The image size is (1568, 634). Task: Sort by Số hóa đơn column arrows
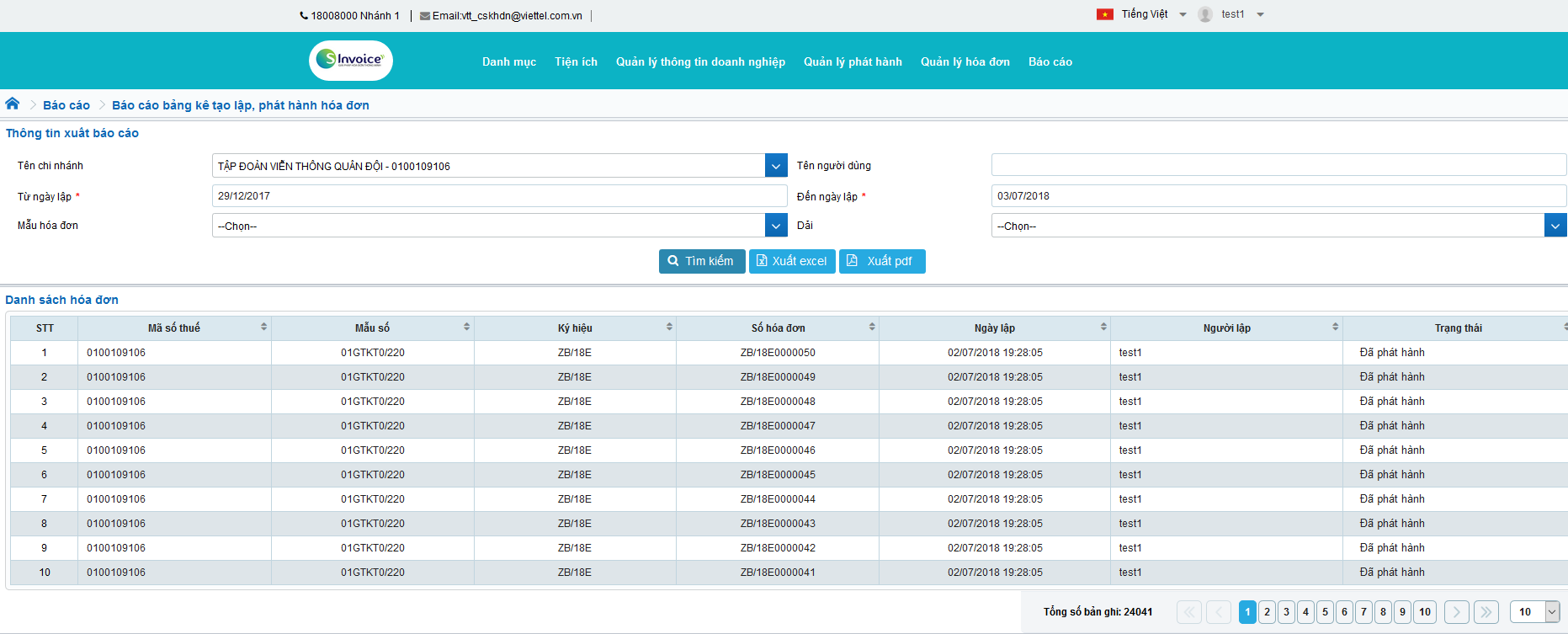(872, 327)
